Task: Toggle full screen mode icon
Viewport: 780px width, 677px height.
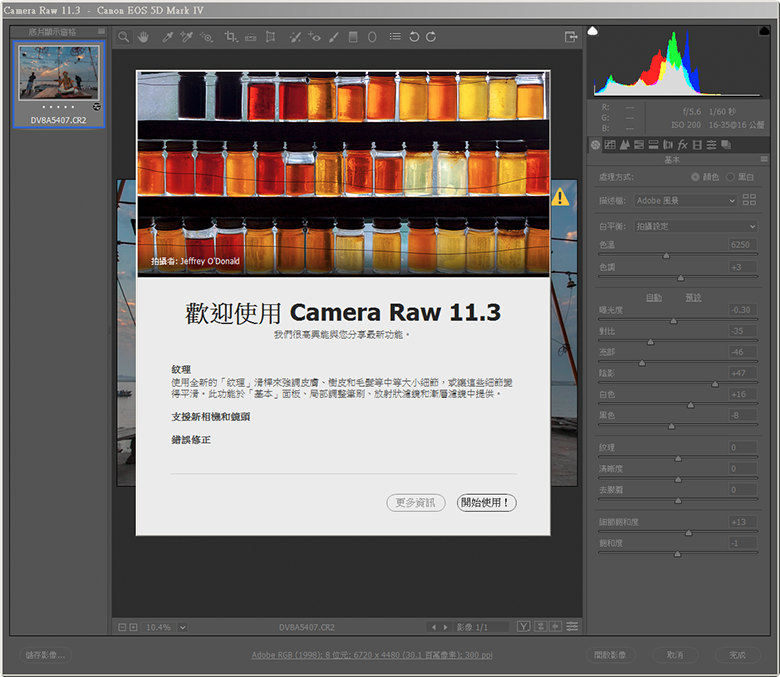Action: [x=571, y=37]
